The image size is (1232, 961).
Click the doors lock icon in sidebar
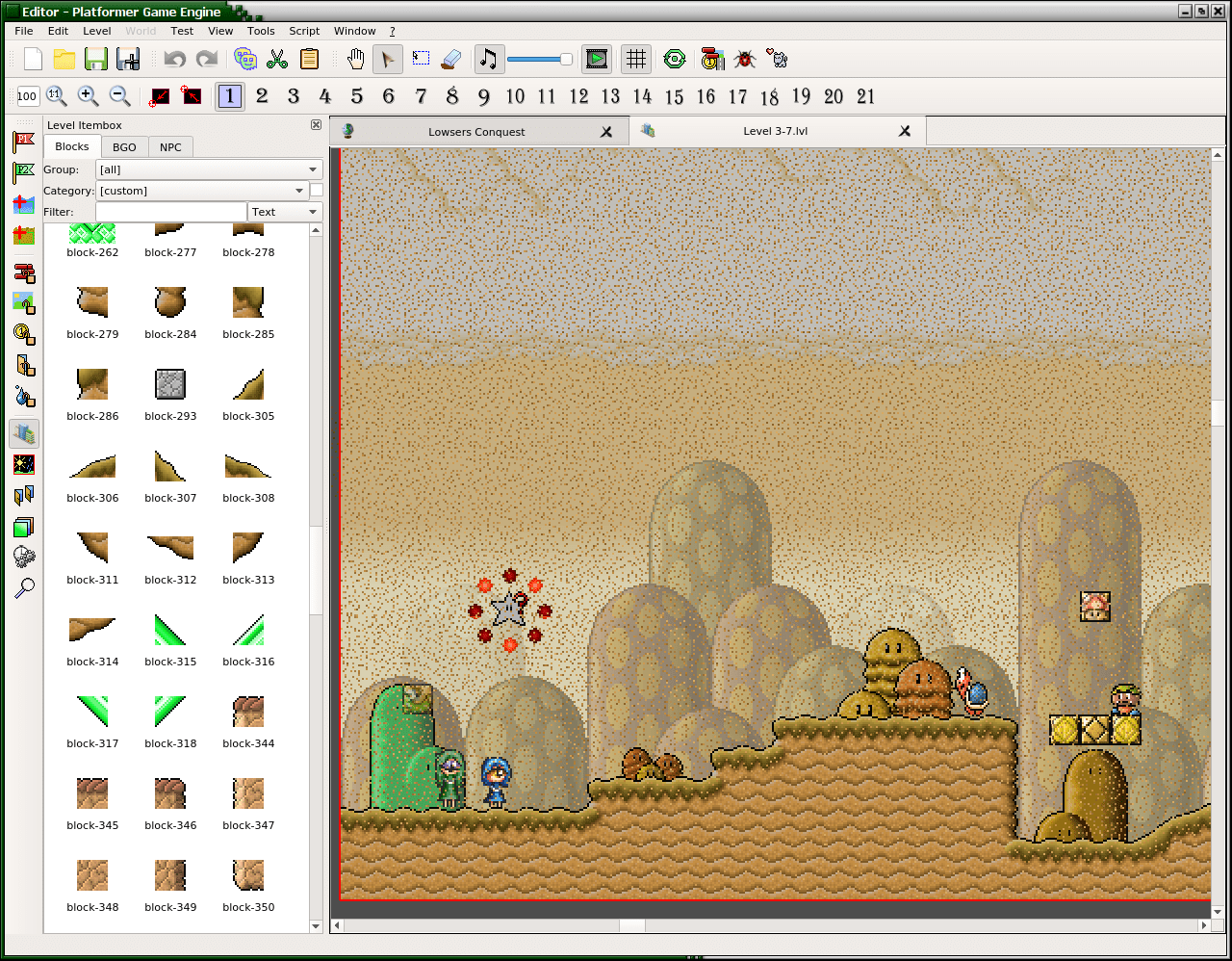(x=24, y=366)
